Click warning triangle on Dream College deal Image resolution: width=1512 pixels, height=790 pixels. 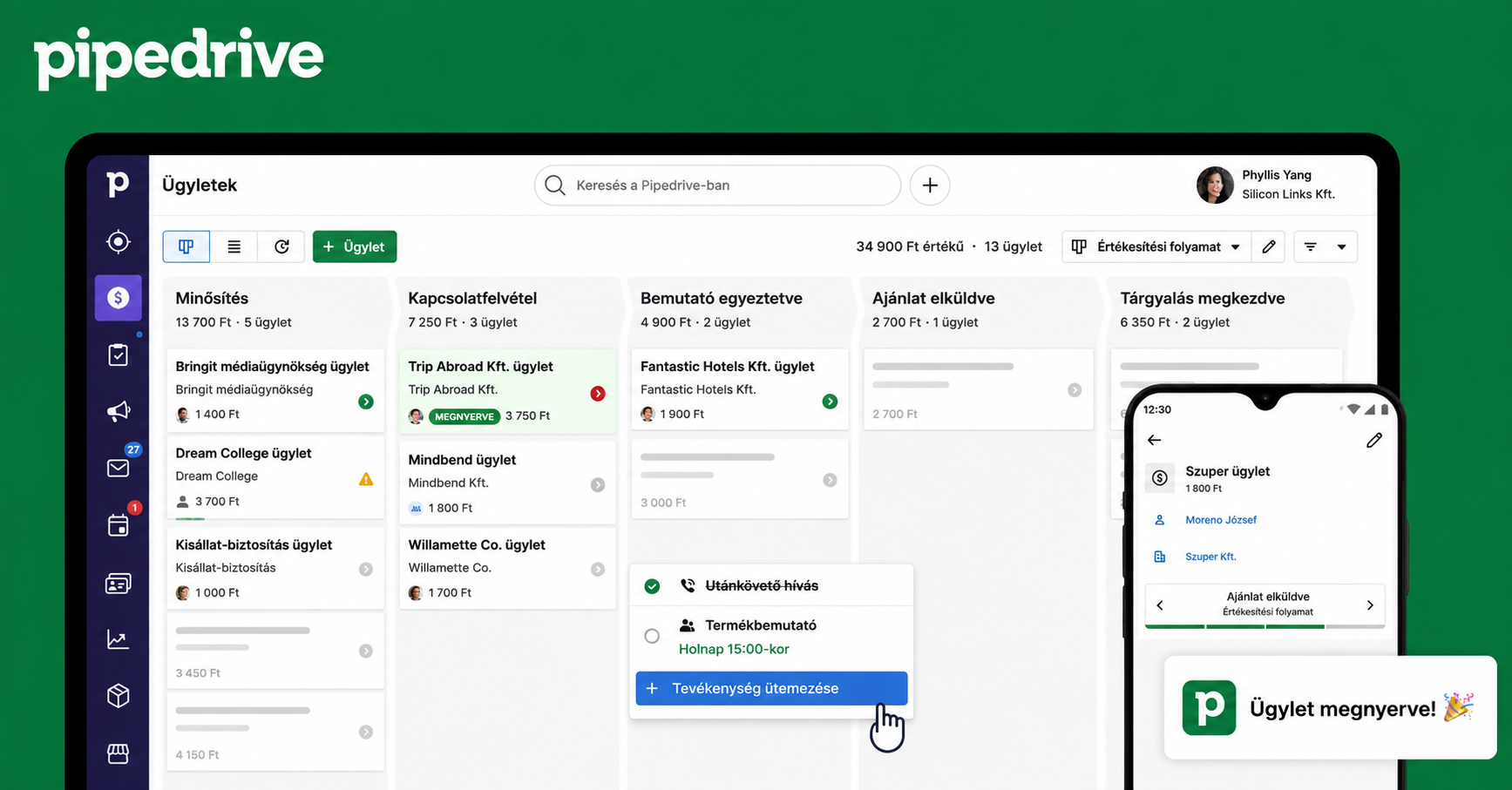366,479
